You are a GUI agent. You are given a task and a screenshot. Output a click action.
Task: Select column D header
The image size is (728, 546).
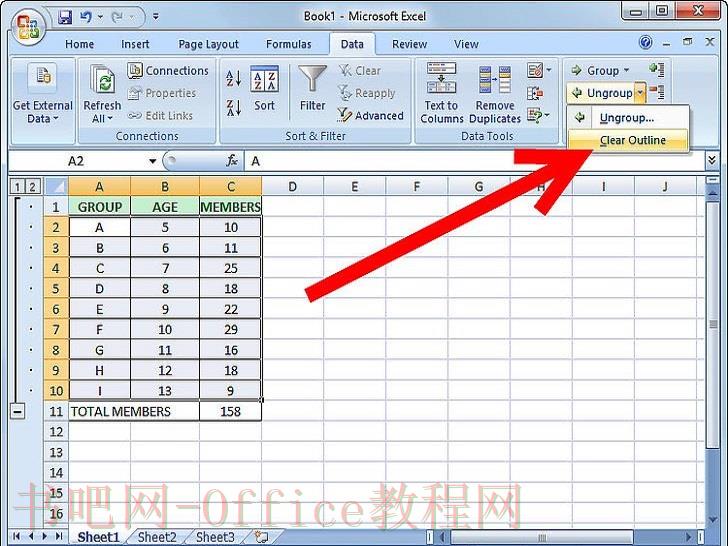click(x=292, y=187)
